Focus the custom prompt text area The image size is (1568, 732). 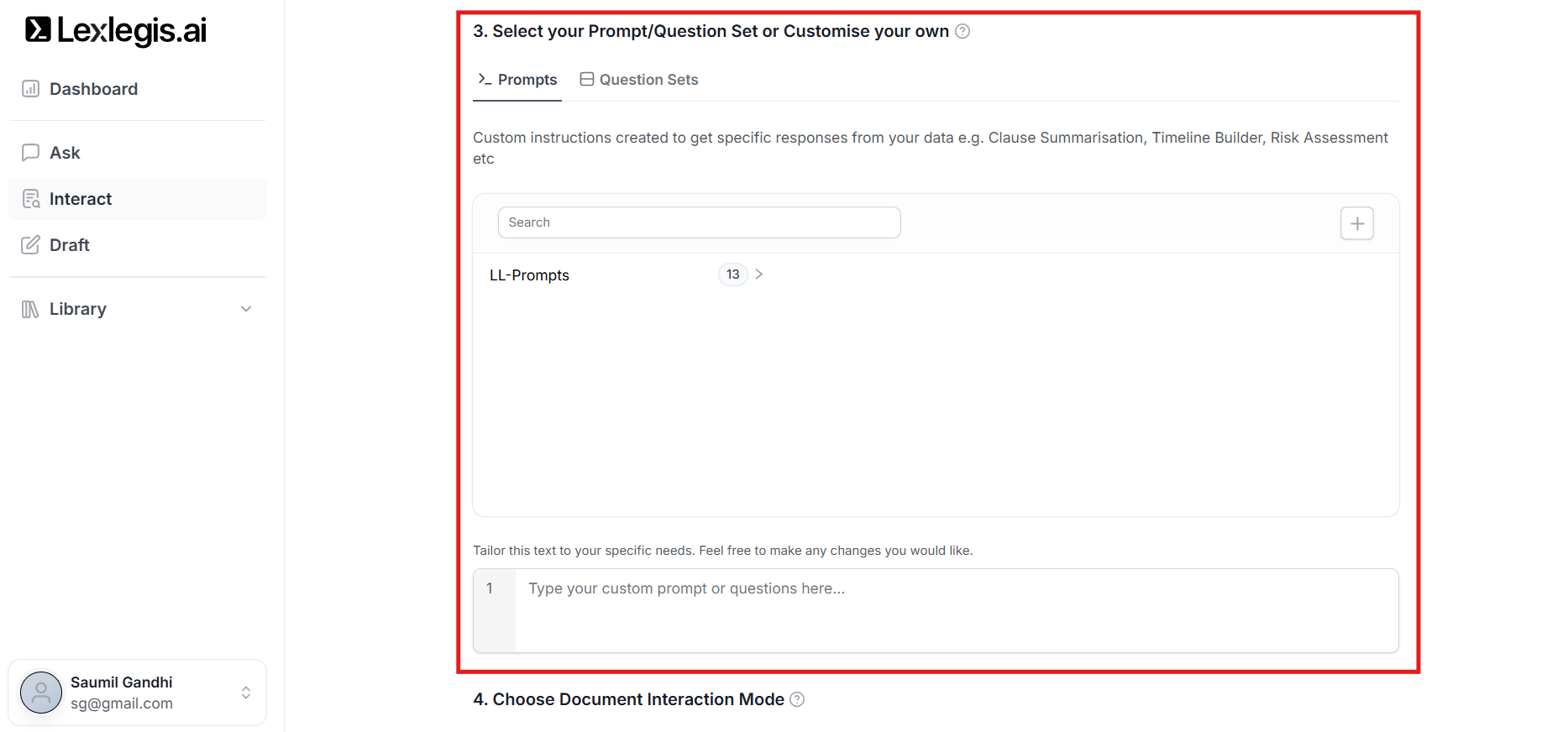click(x=956, y=610)
